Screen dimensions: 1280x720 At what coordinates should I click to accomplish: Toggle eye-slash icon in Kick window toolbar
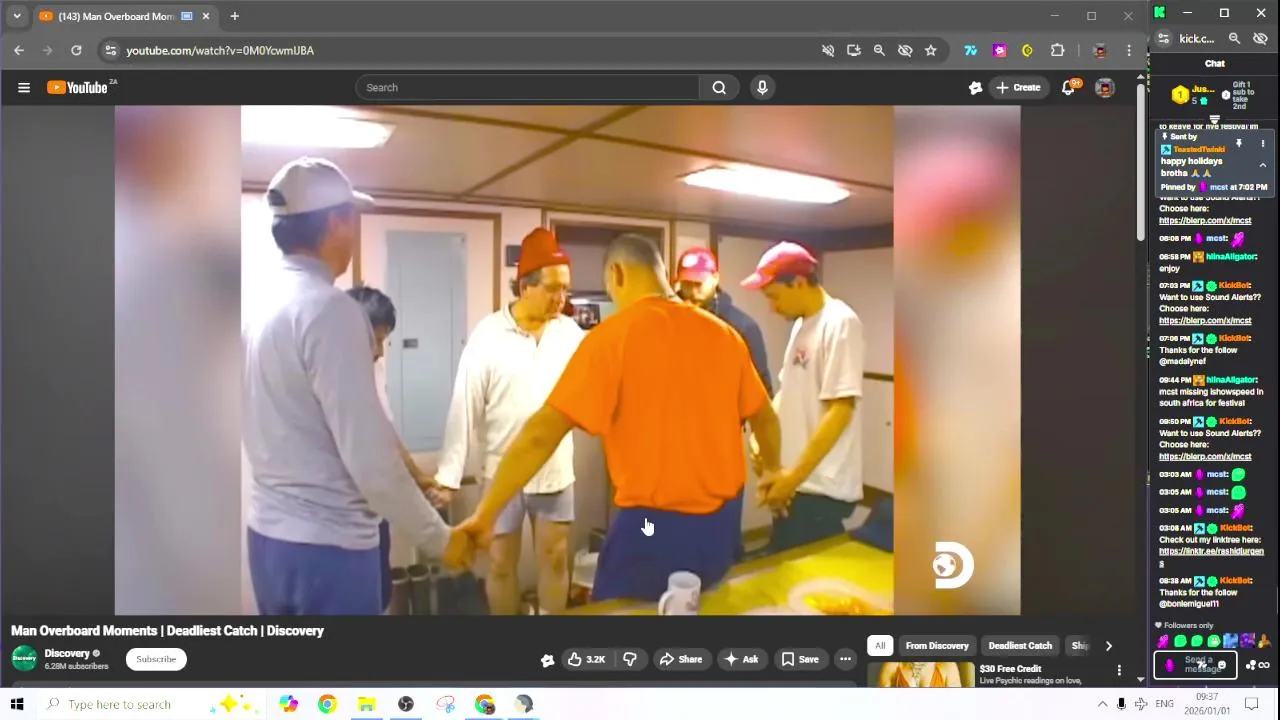pos(1260,39)
